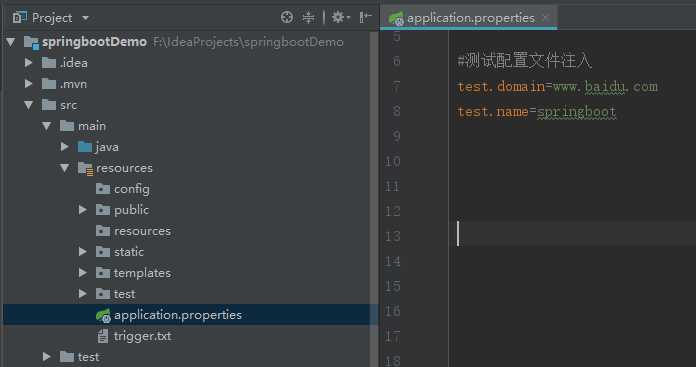
Task: Click the scroll-from-source target icon
Action: (287, 17)
